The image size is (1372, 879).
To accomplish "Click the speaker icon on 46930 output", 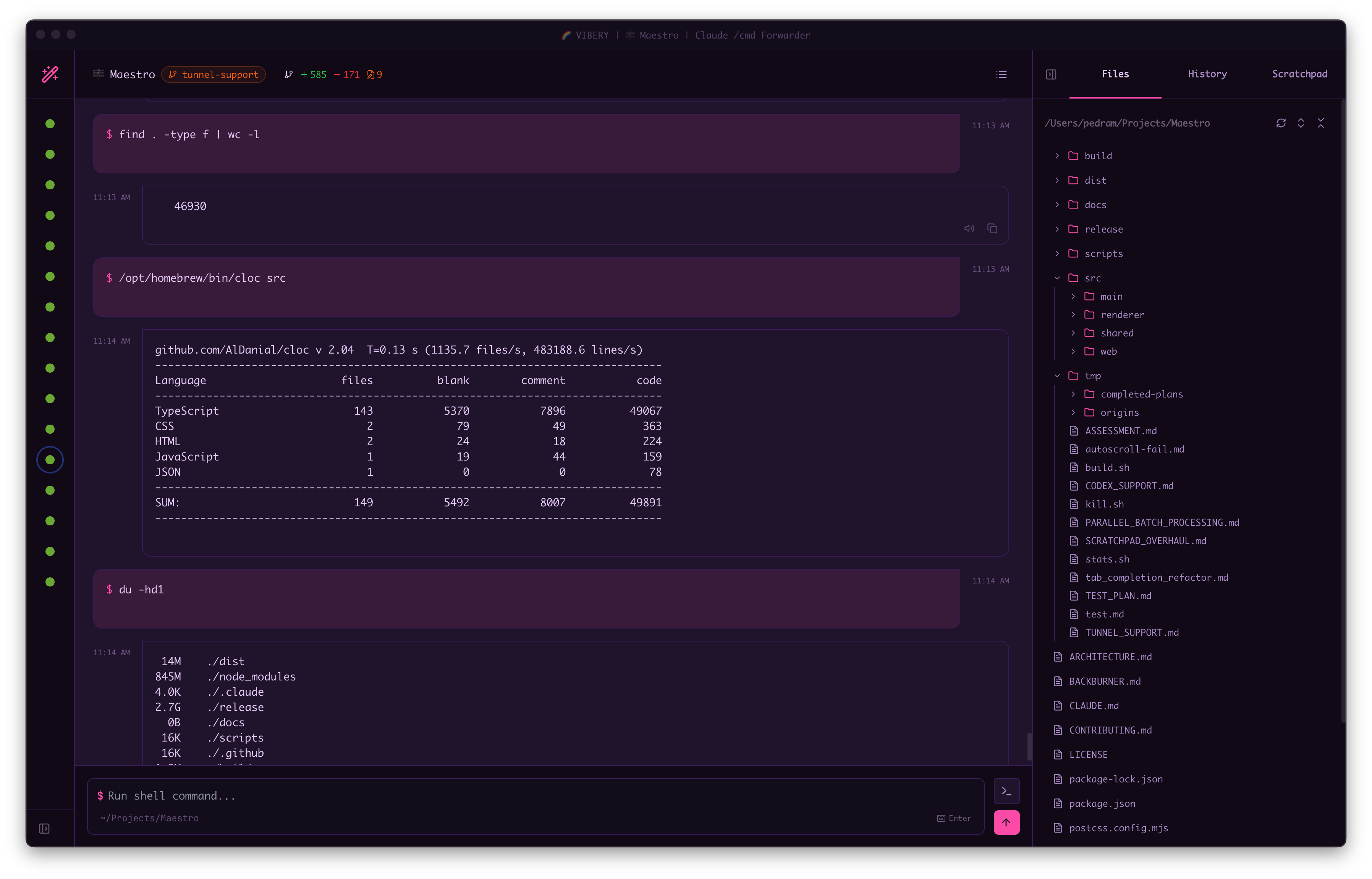I will click(969, 228).
